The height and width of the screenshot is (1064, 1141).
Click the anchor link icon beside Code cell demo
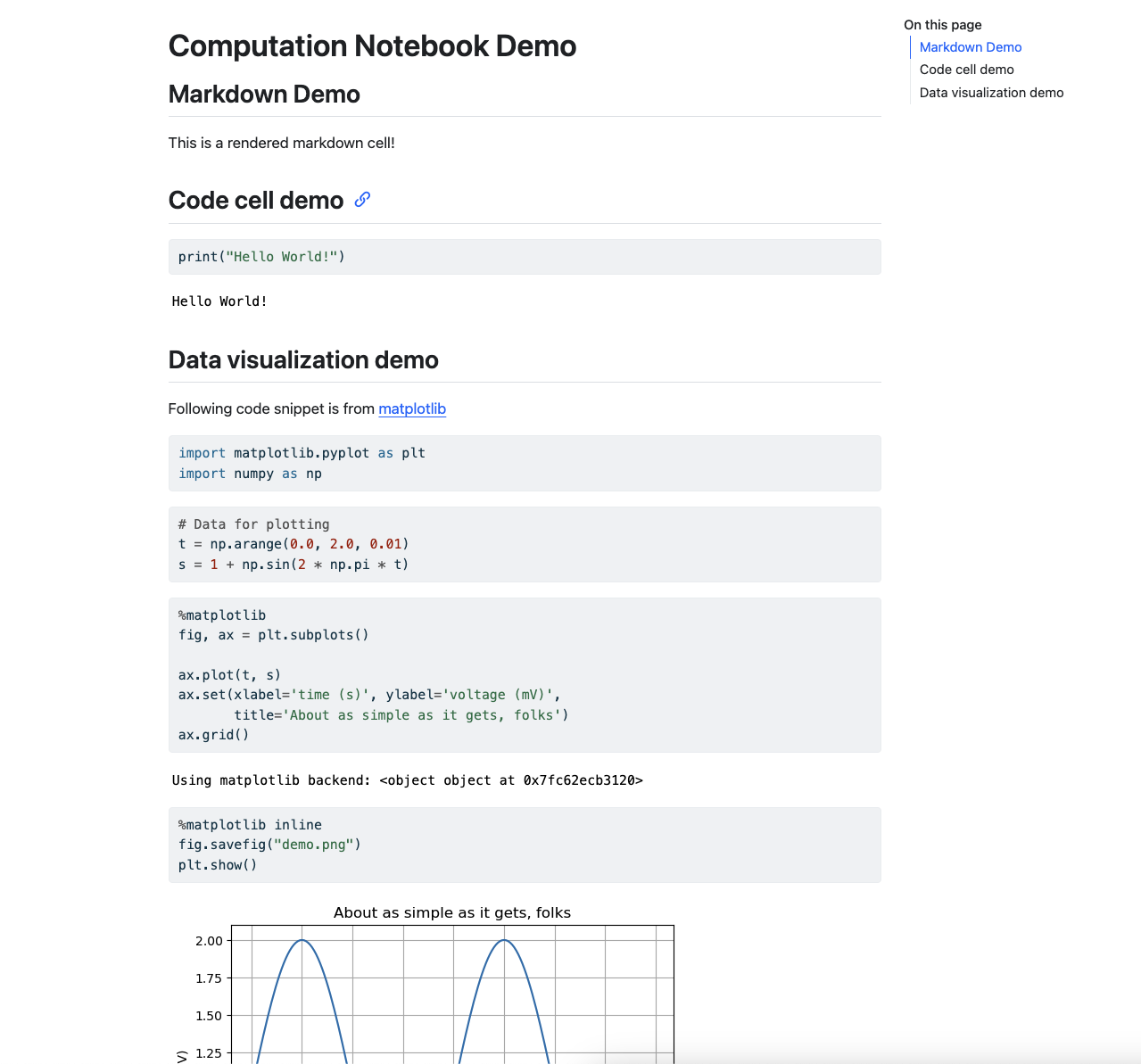[x=362, y=200]
